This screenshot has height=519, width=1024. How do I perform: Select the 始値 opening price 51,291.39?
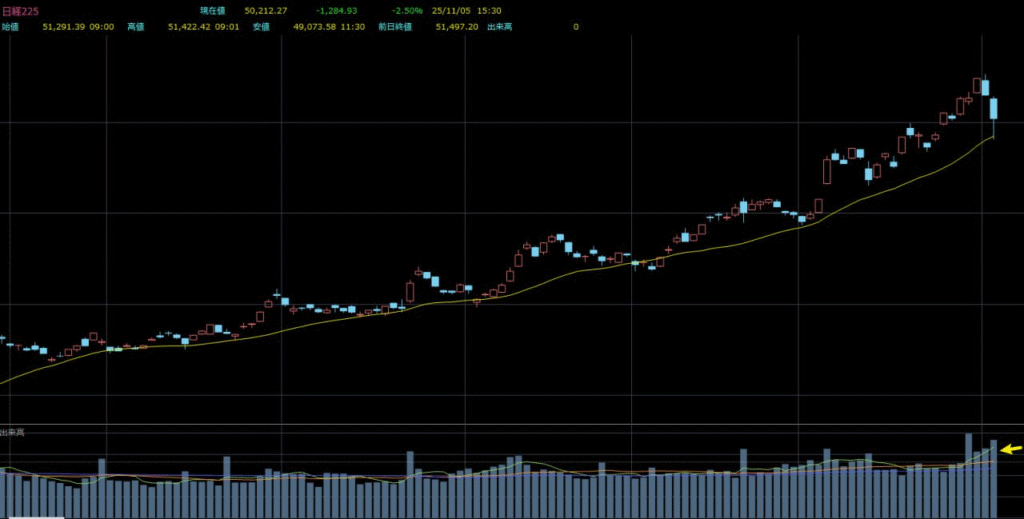[x=63, y=27]
